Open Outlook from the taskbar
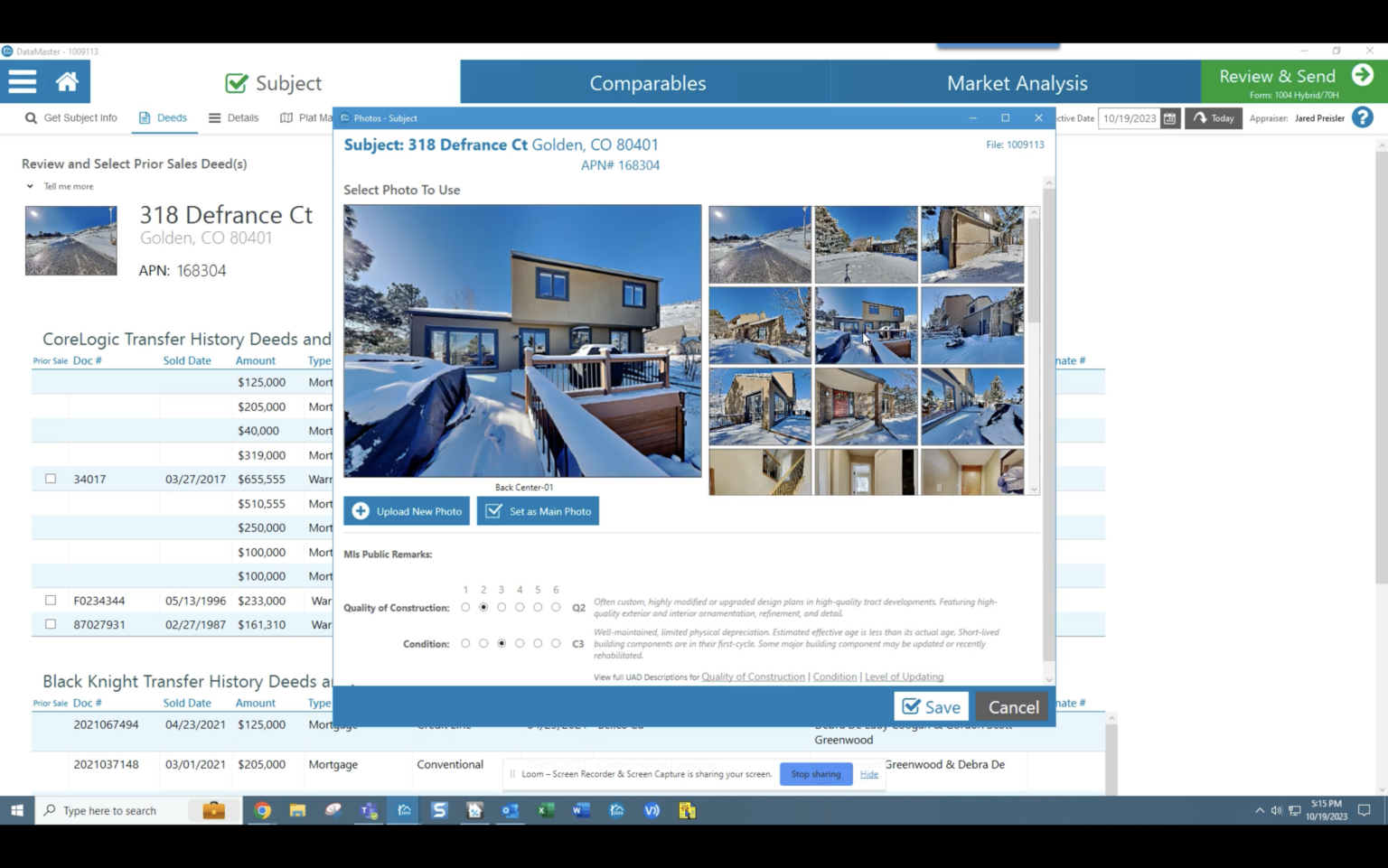Screen dimensions: 1388x868 tap(509, 810)
